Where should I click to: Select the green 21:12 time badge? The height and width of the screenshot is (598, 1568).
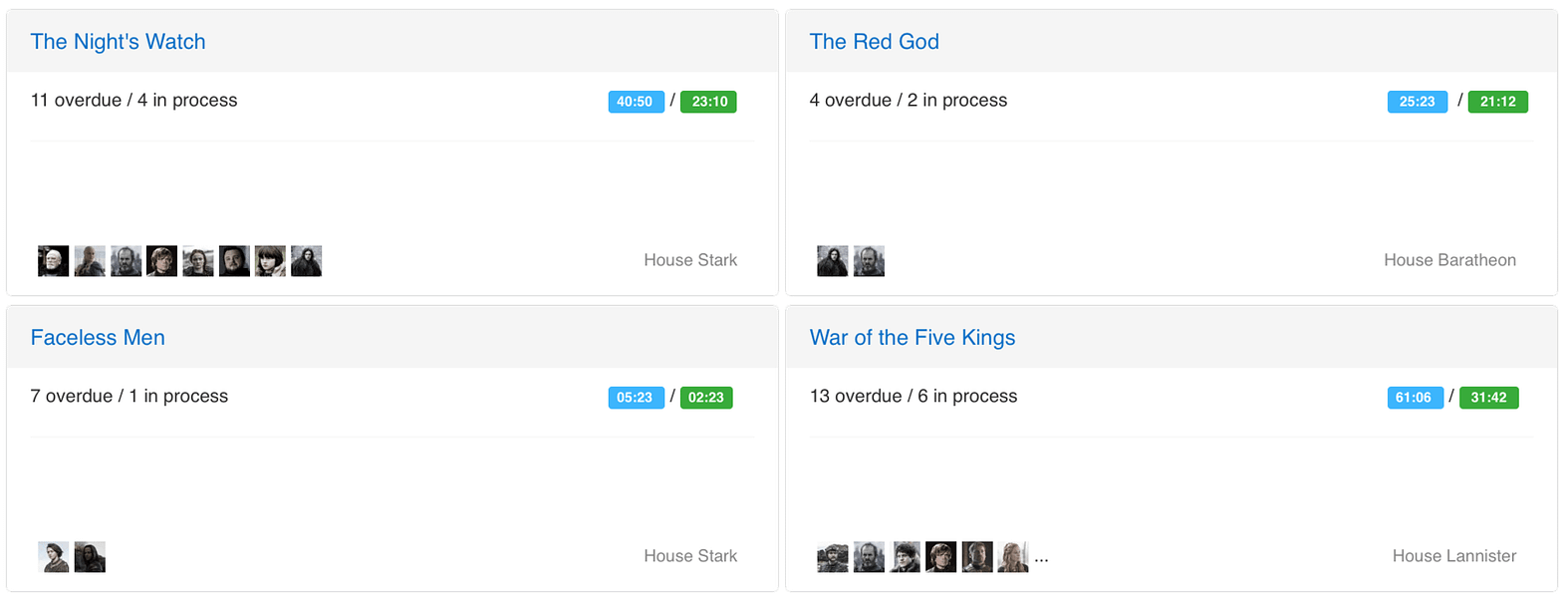pyautogui.click(x=1497, y=102)
